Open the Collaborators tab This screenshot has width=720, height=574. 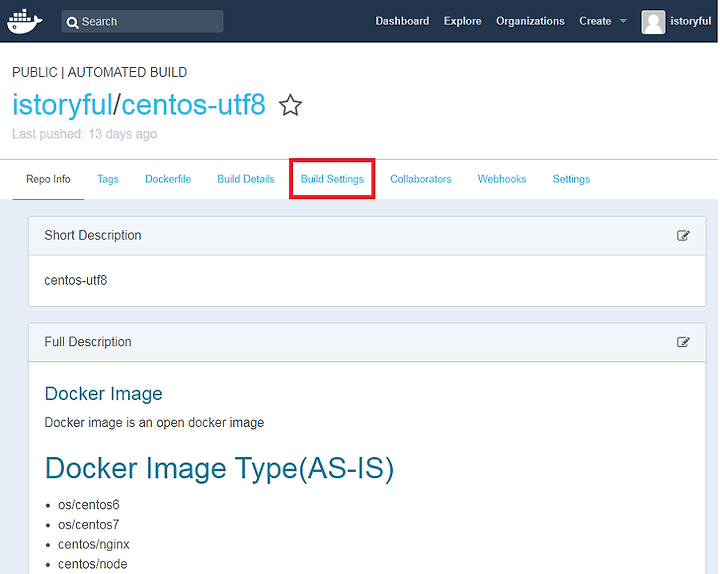(421, 179)
